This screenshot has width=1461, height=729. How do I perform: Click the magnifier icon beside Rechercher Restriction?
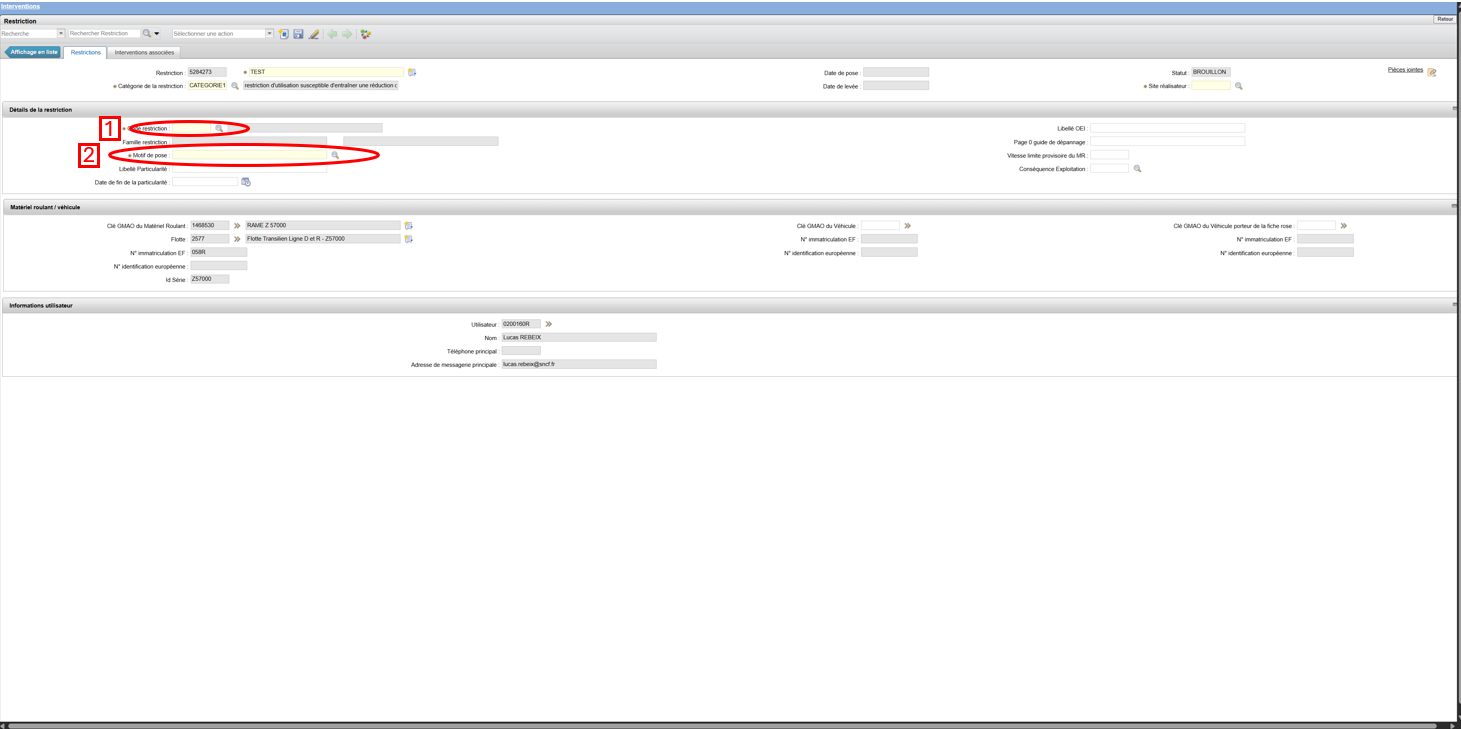146,34
